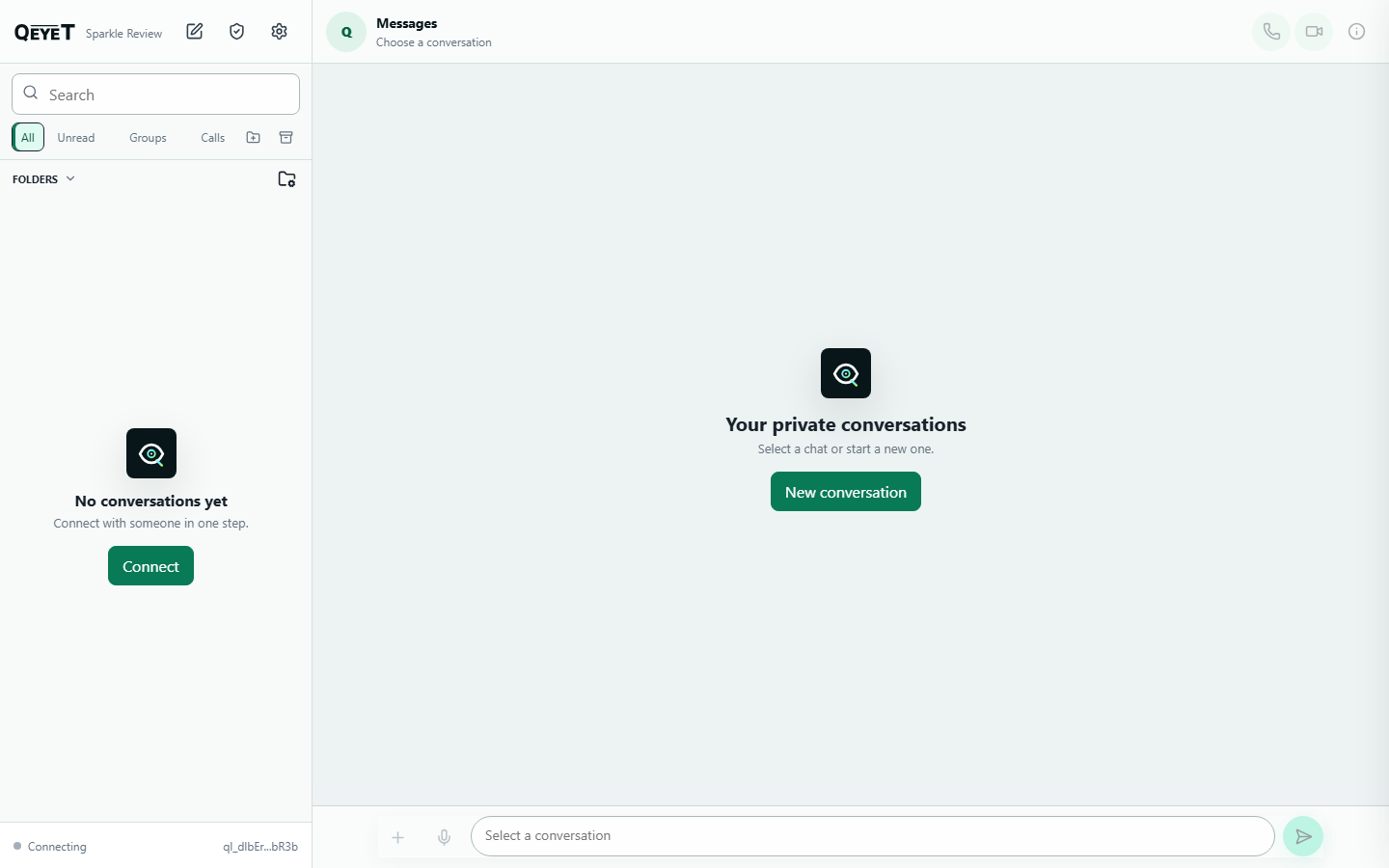Click the 'Select a conversation' message field
This screenshot has width=1389, height=868.
(872, 836)
